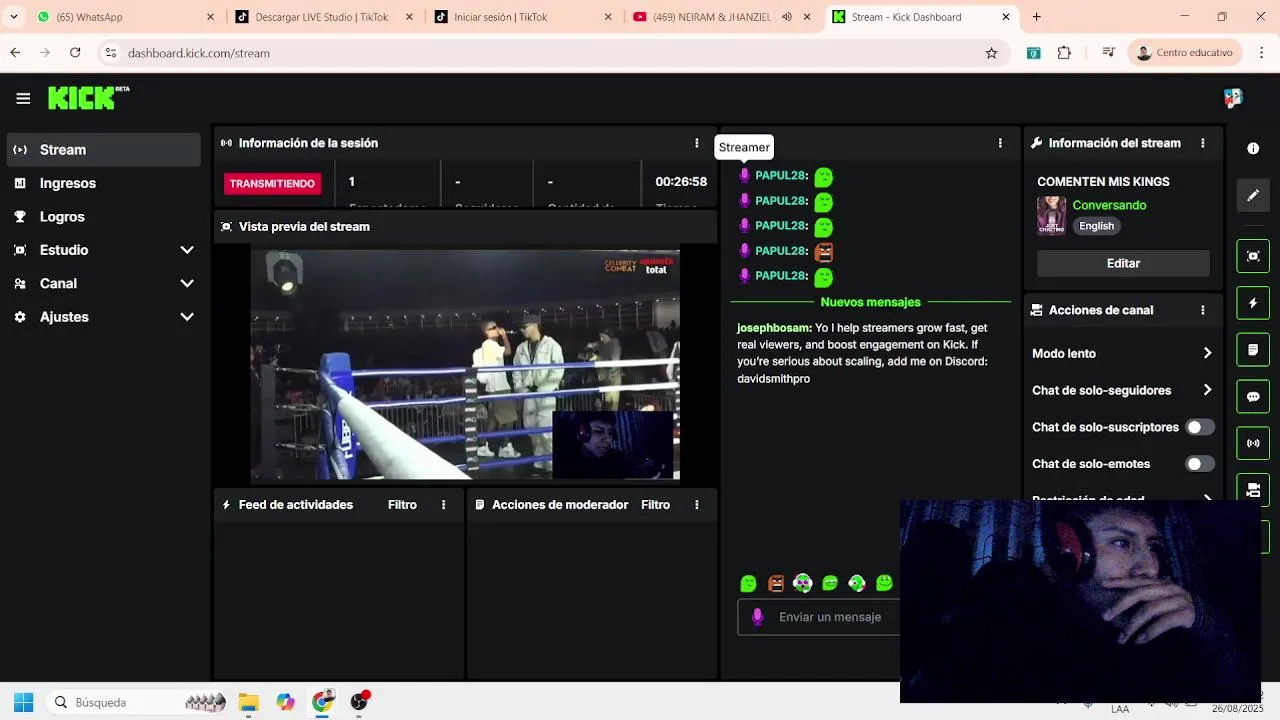
Task: Toggle the channel actions camera icon in toolbar
Action: (1253, 489)
